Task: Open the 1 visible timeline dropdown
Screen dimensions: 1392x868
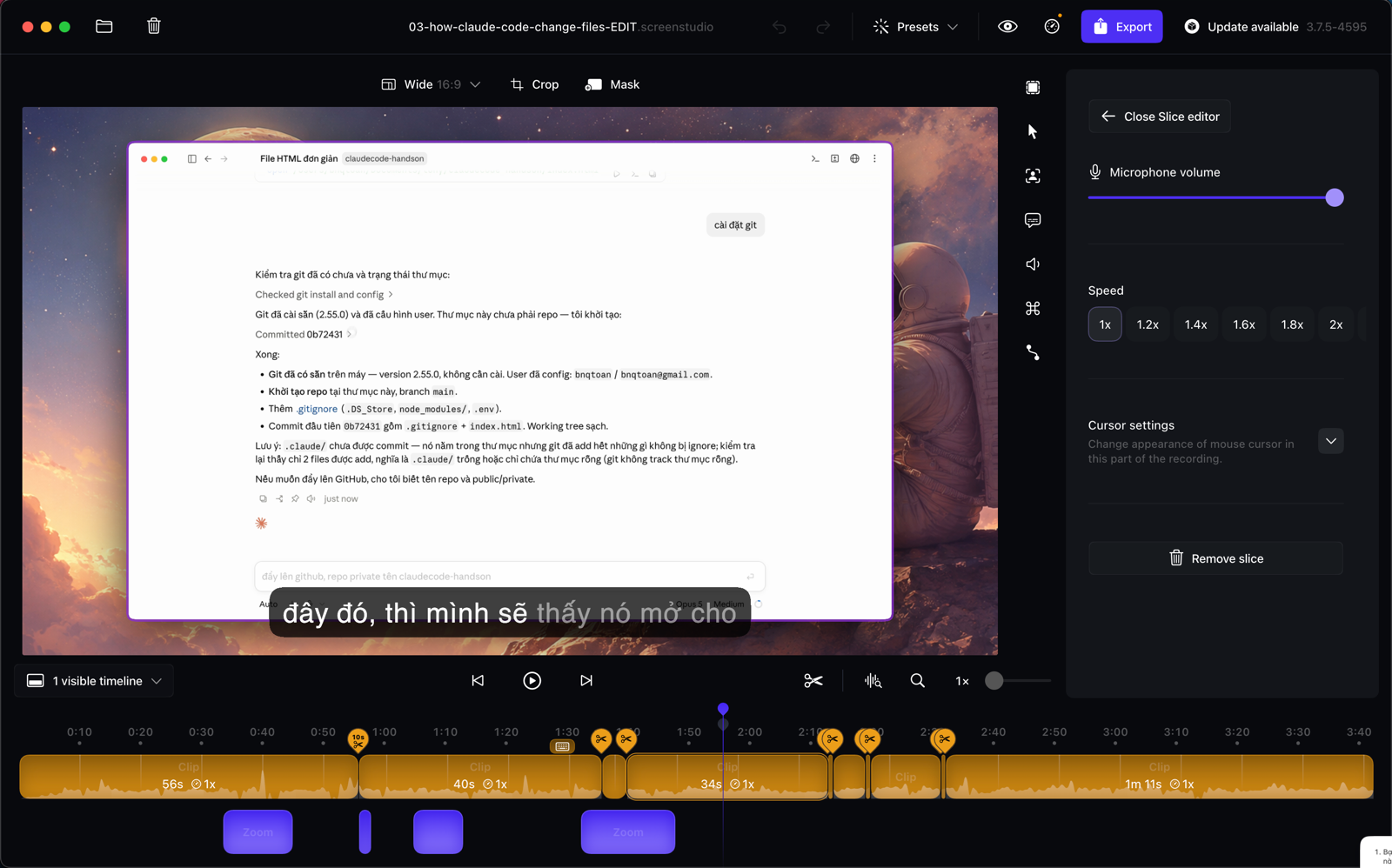Action: click(x=94, y=681)
